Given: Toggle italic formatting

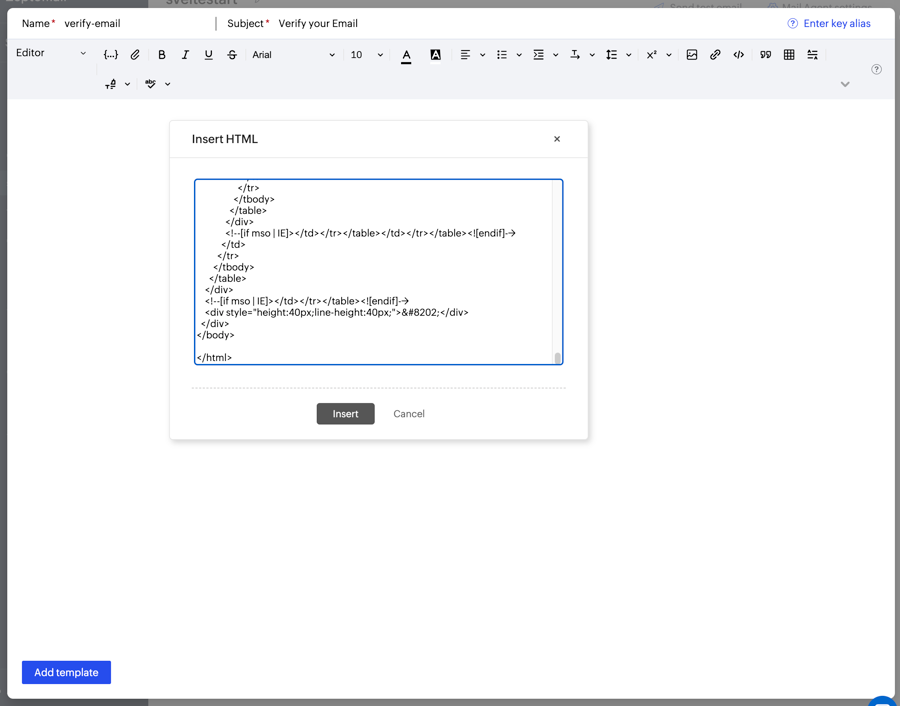Looking at the screenshot, I should (185, 55).
